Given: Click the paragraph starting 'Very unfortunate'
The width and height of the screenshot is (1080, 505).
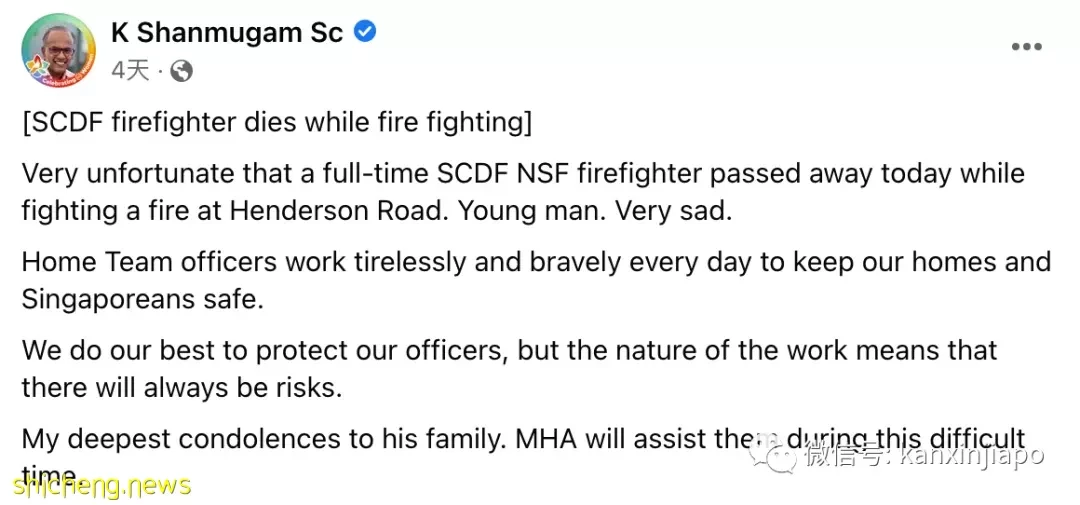Looking at the screenshot, I should (x=523, y=192).
